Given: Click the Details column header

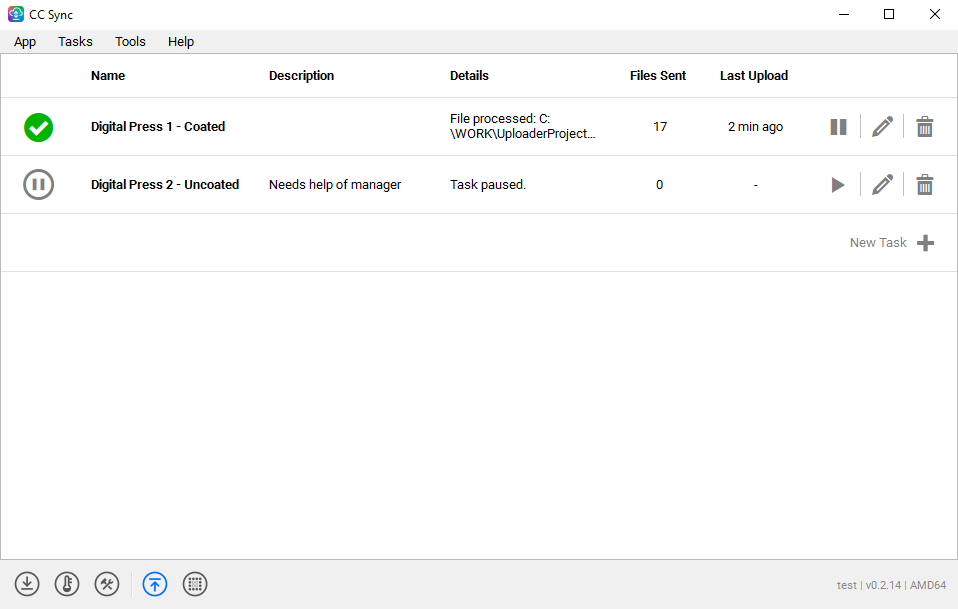Looking at the screenshot, I should tap(469, 76).
